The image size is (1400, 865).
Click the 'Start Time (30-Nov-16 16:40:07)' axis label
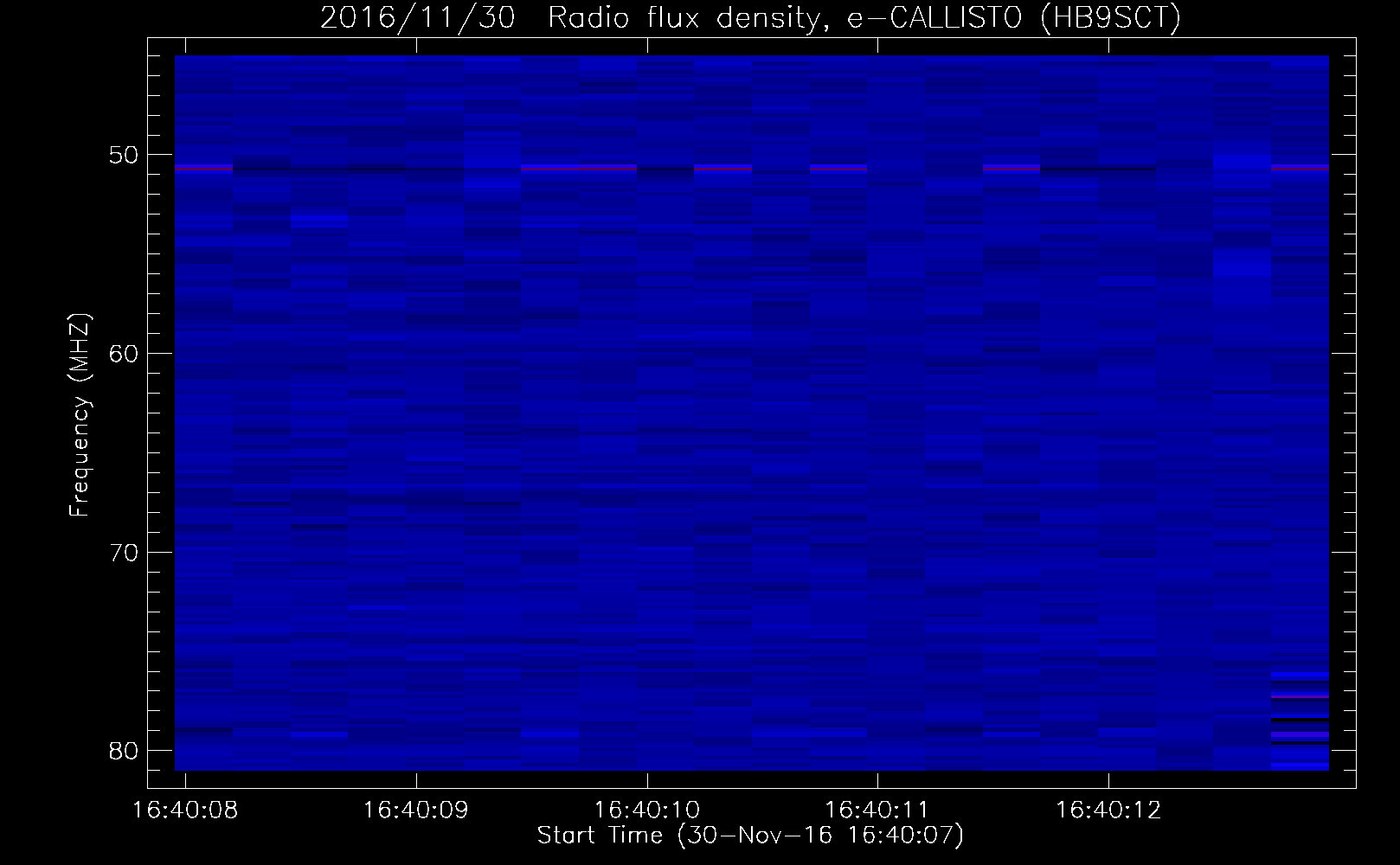750,836
